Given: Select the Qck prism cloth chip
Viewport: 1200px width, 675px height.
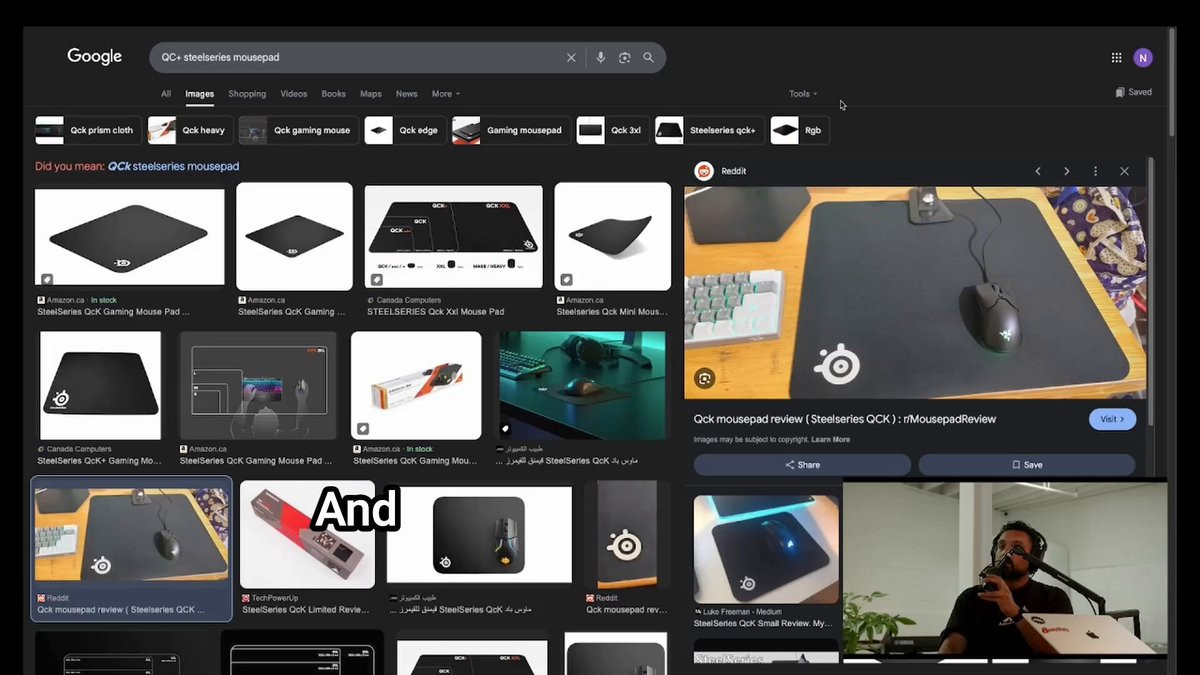Looking at the screenshot, I should tap(88, 130).
